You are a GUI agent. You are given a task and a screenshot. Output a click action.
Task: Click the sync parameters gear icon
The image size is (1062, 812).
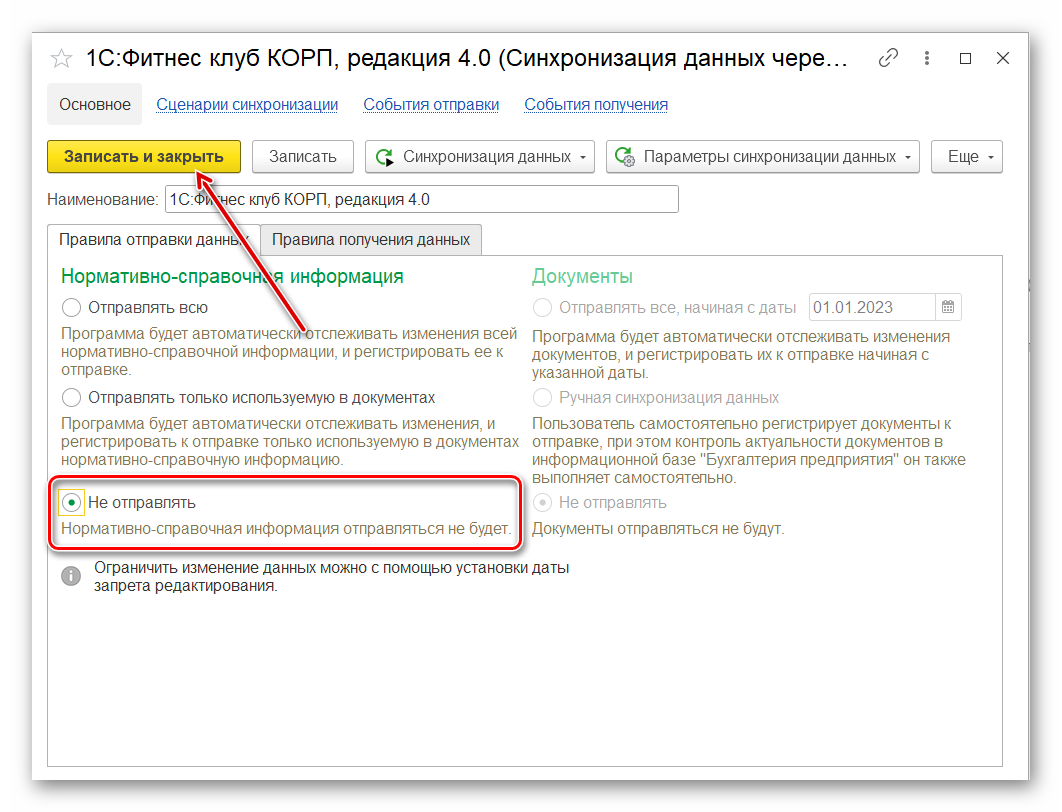point(624,157)
